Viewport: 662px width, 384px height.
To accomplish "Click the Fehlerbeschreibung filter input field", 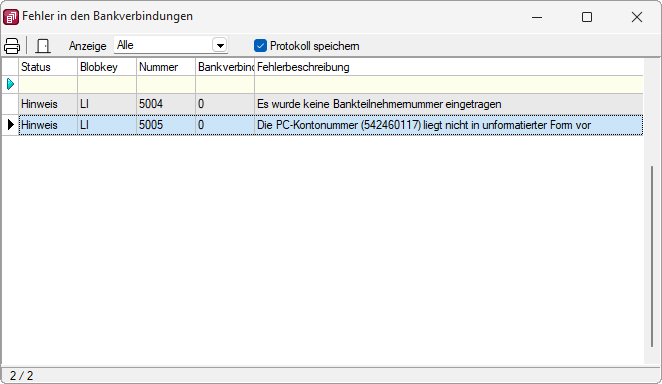I will coord(449,85).
